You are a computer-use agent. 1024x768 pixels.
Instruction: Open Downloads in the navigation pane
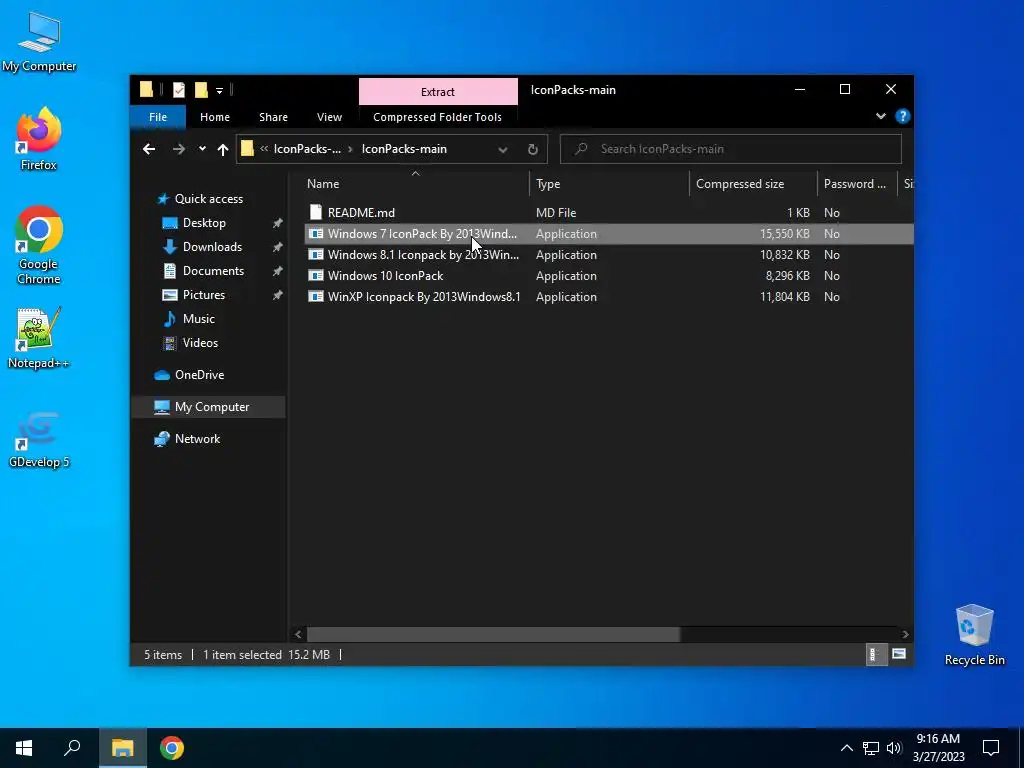pyautogui.click(x=212, y=247)
